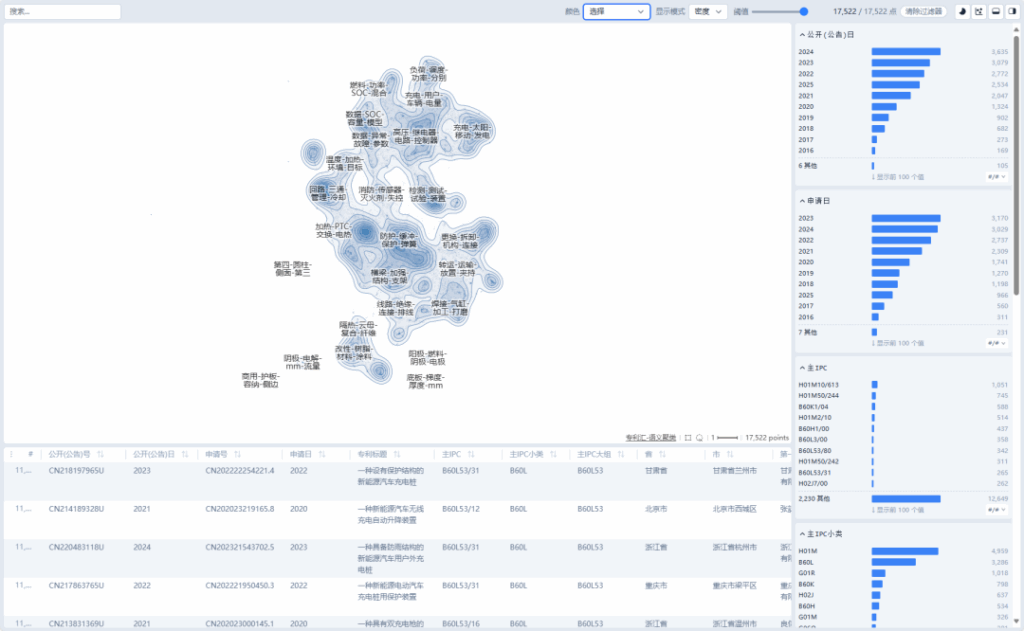This screenshot has height=631, width=1024.
Task: Toggle the embedding scatter view icon
Action: click(x=977, y=12)
